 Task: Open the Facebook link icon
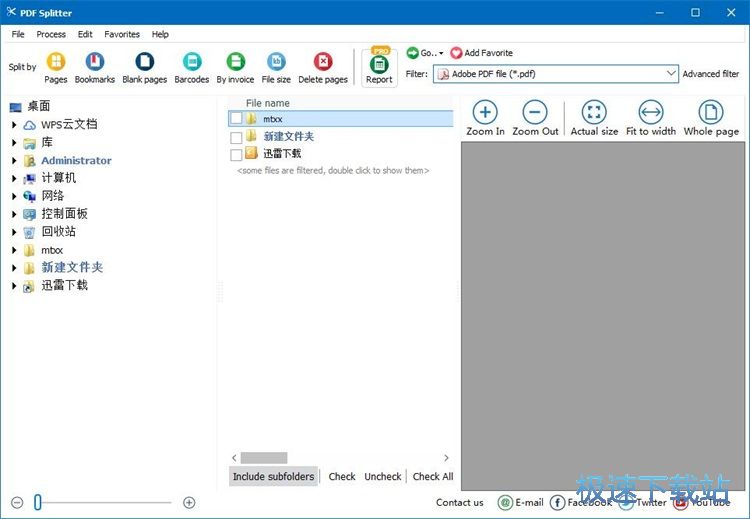tap(557, 502)
